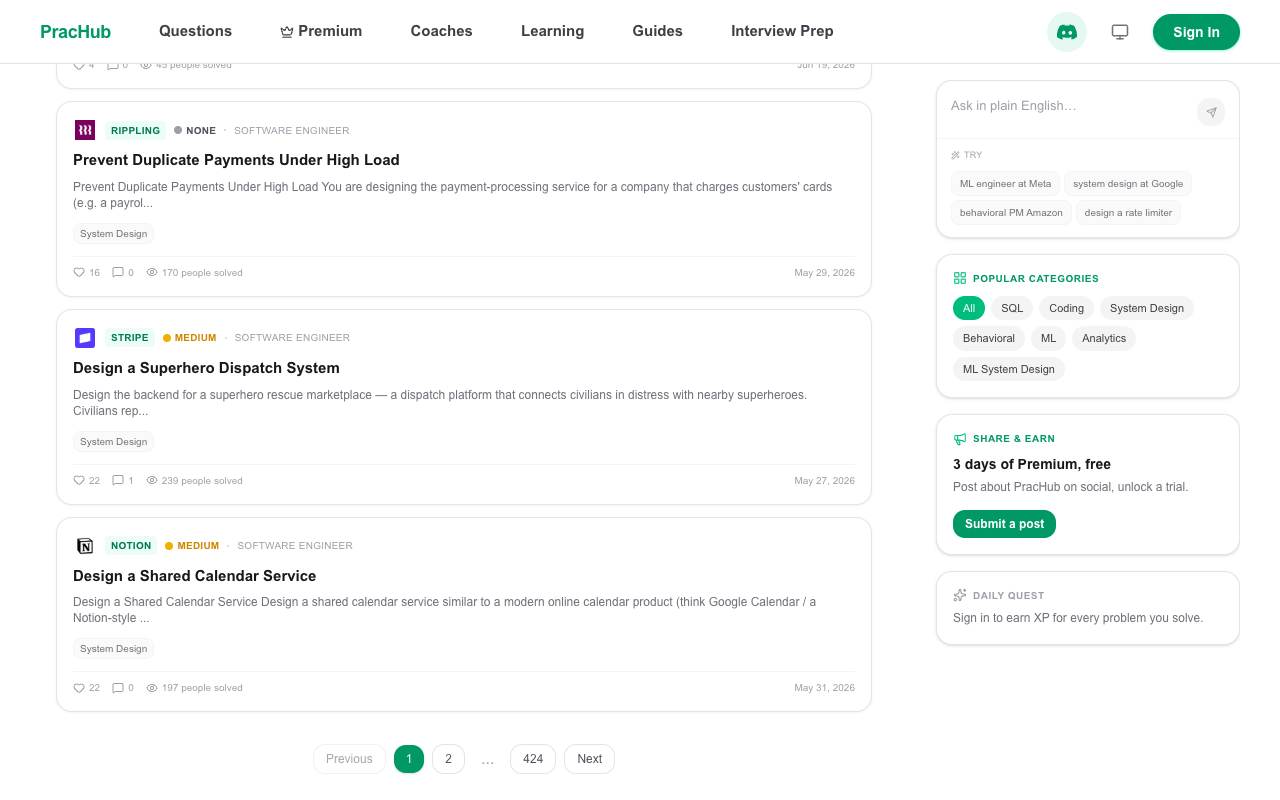The image size is (1280, 800).
Task: Open Design a Superhero Dispatch System
Action: coord(206,368)
